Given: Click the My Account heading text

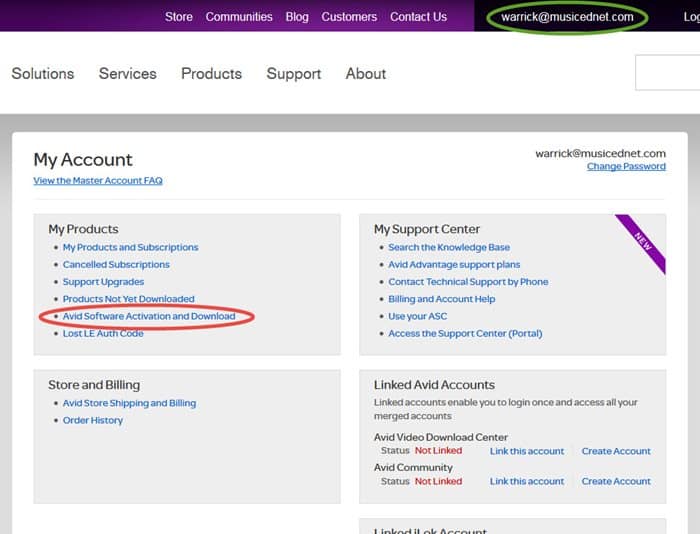Looking at the screenshot, I should pyautogui.click(x=83, y=160).
